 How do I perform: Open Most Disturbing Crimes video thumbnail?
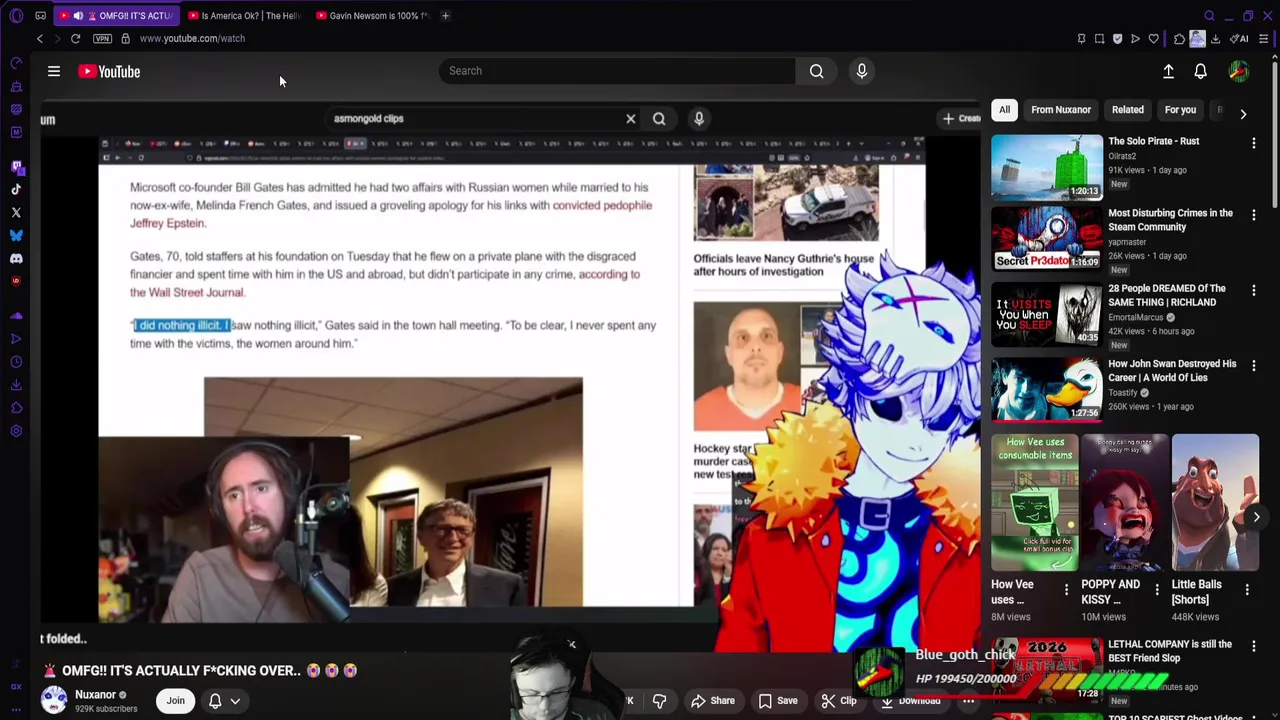pos(1046,239)
